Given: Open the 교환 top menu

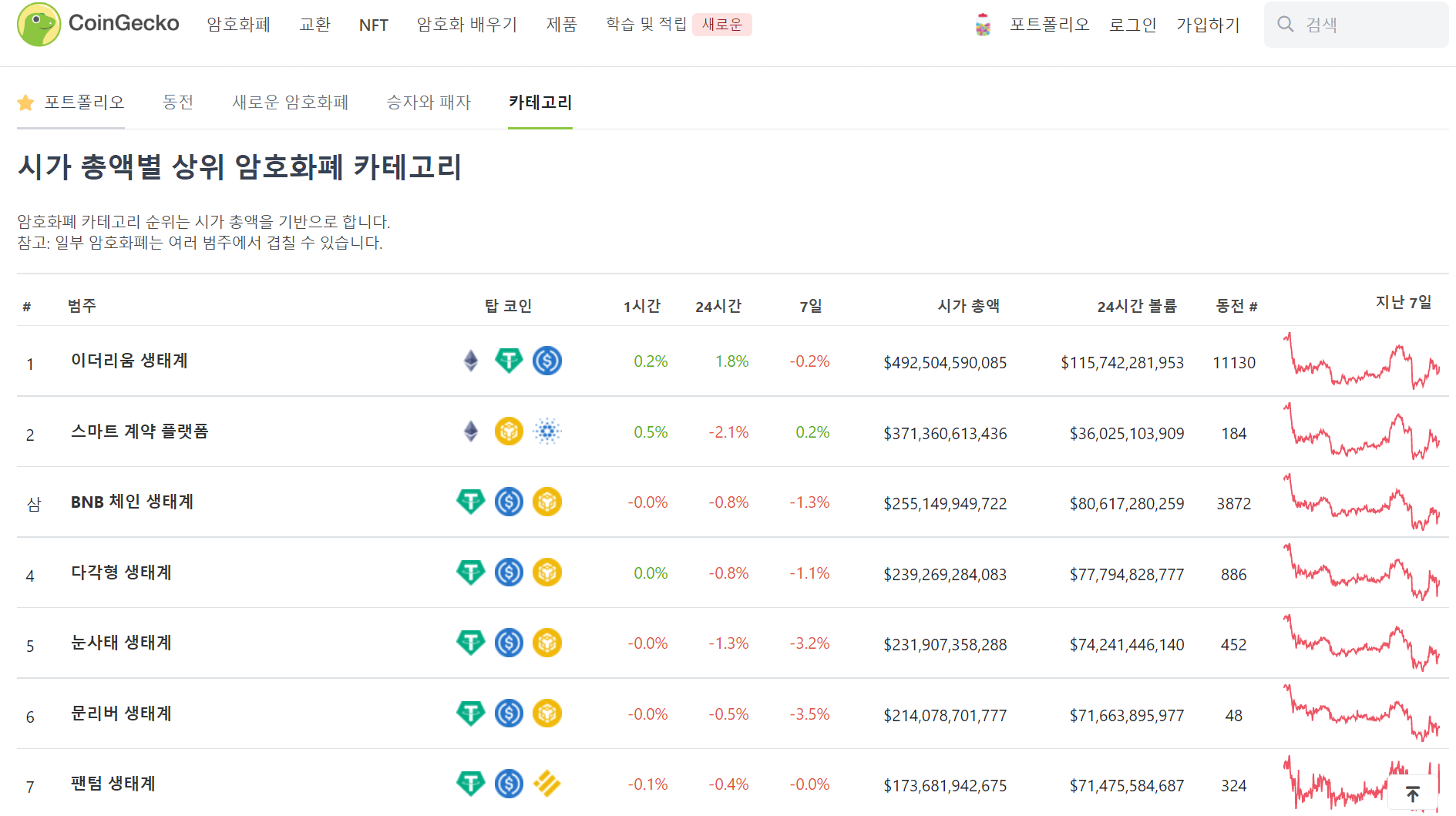Looking at the screenshot, I should [314, 25].
